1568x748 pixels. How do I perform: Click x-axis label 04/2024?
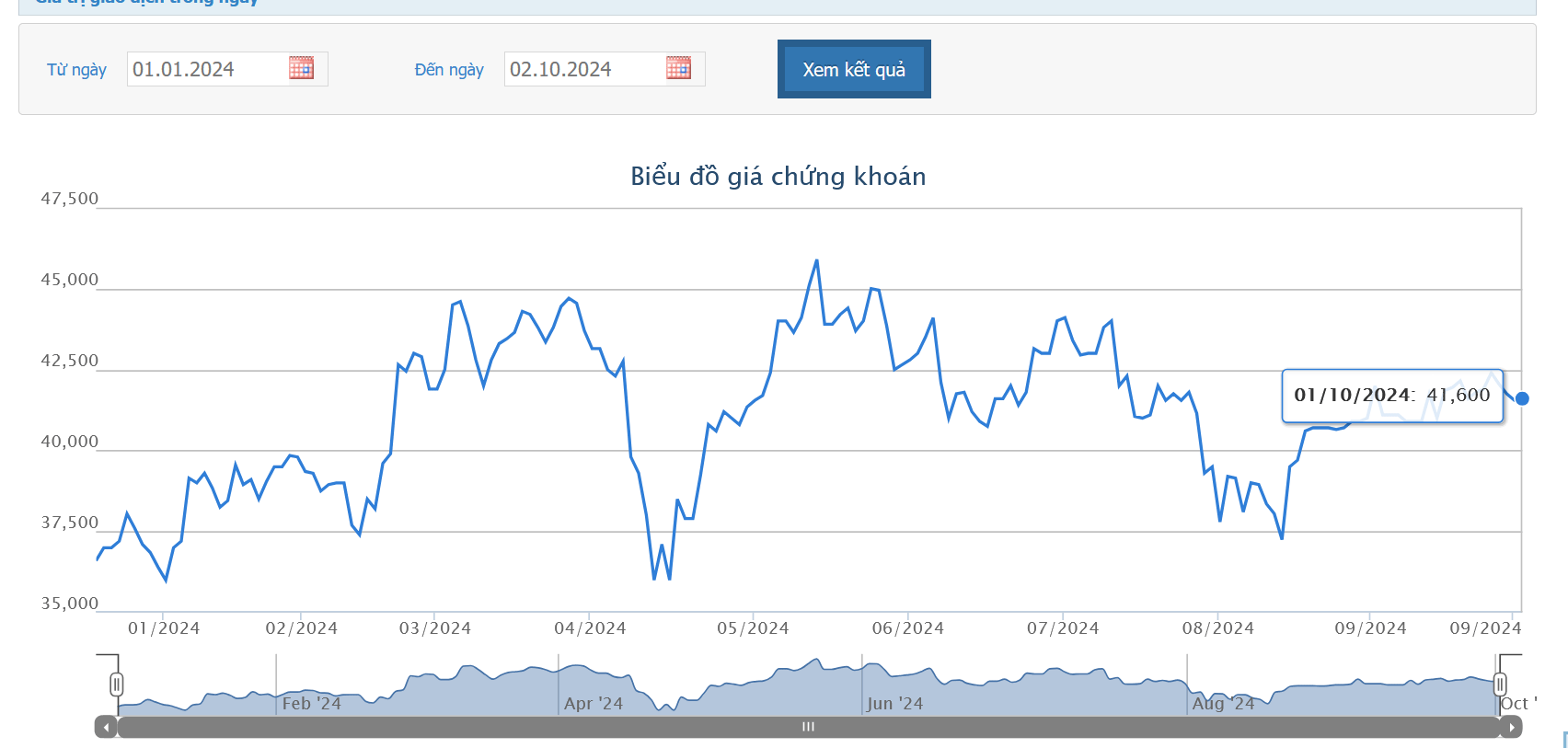[x=590, y=628]
